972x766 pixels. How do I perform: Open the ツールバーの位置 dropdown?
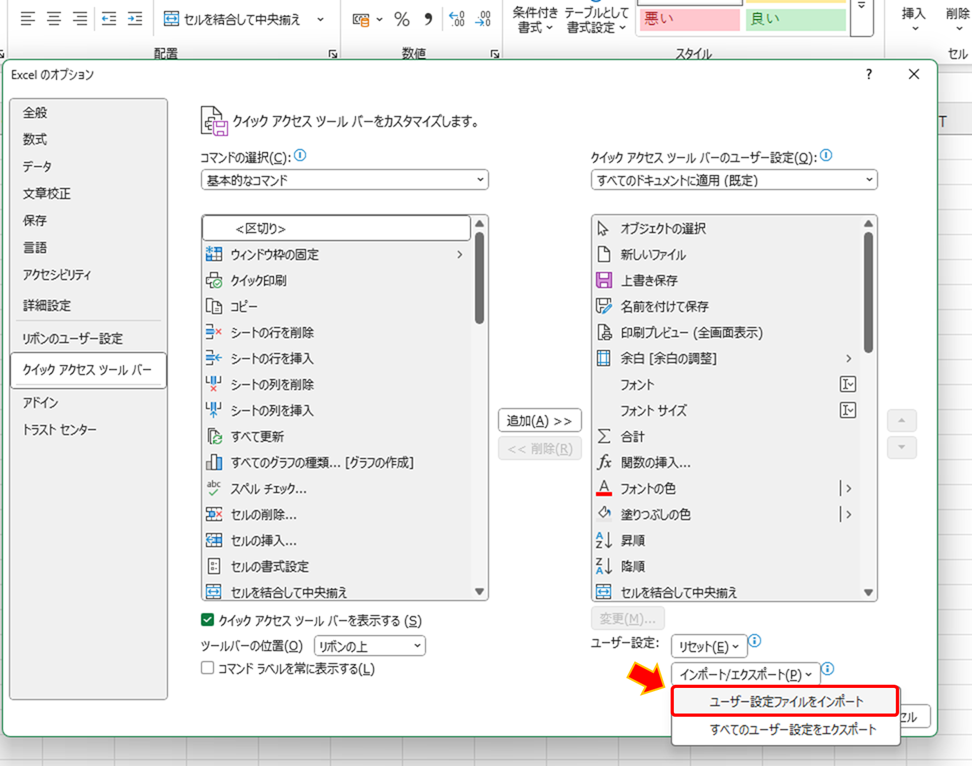click(369, 646)
